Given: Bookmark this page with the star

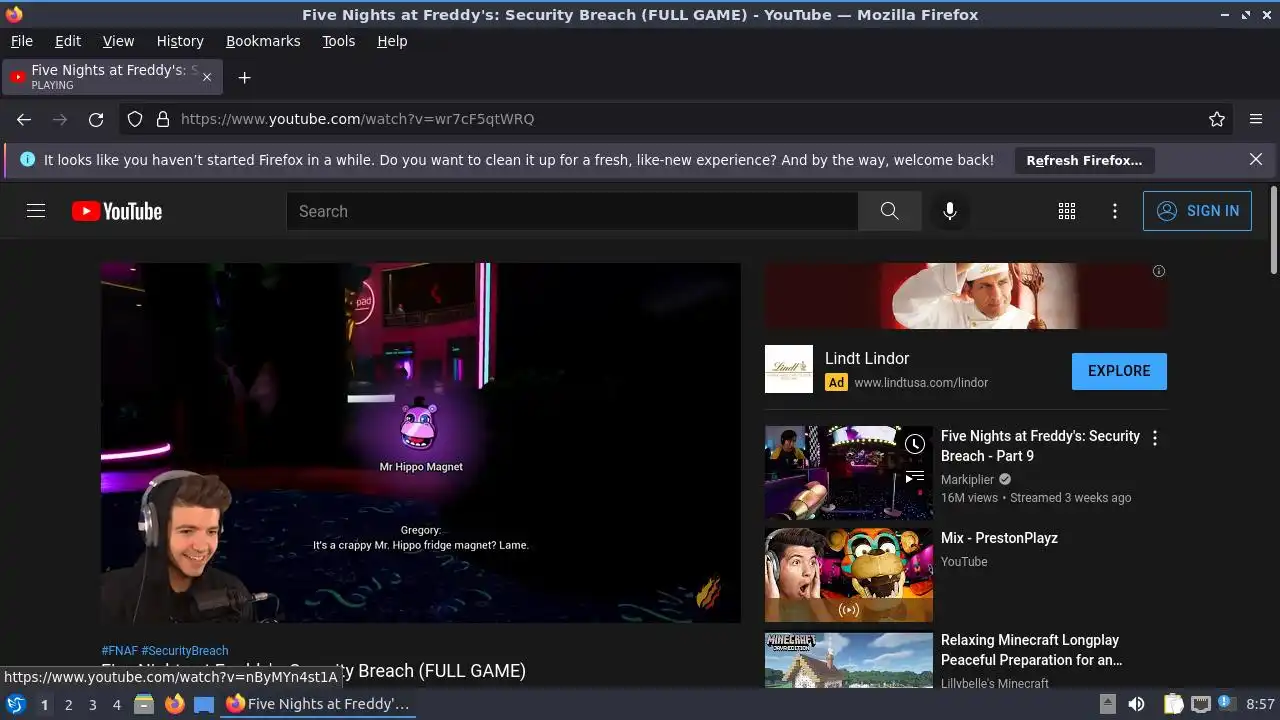Looking at the screenshot, I should tap(1217, 119).
